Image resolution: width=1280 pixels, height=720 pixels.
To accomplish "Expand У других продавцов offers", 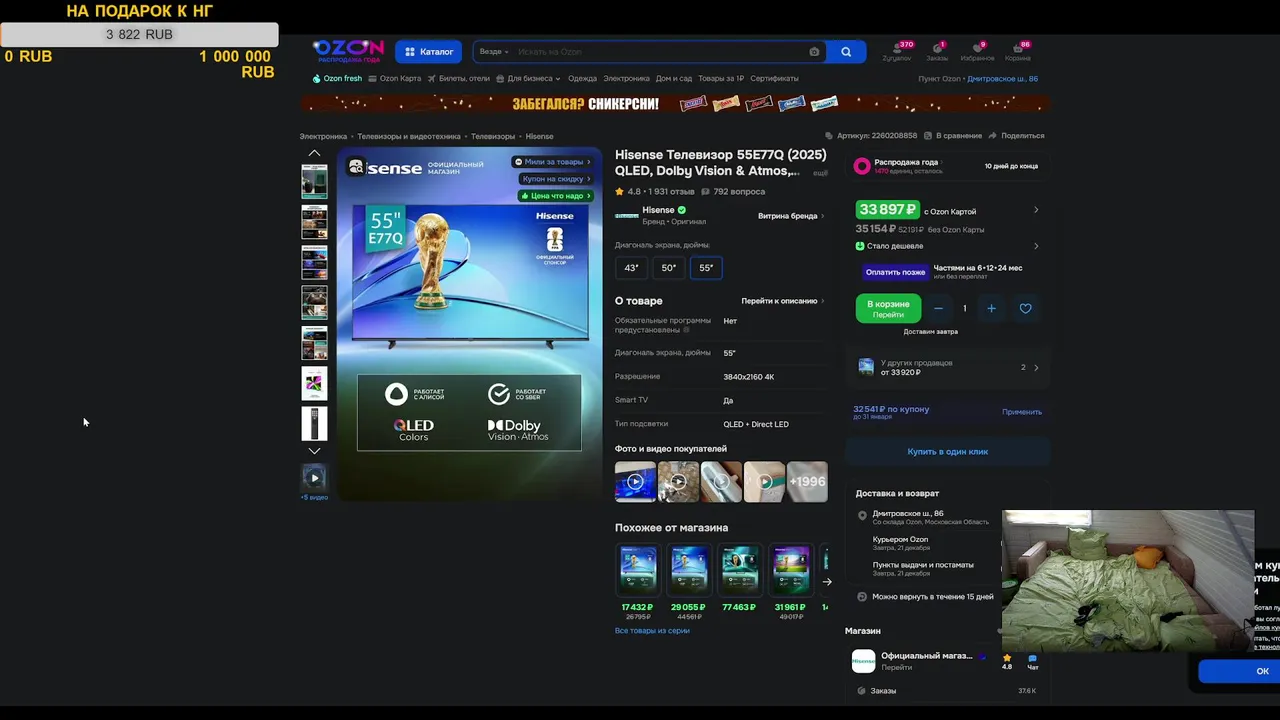I will click(x=948, y=367).
